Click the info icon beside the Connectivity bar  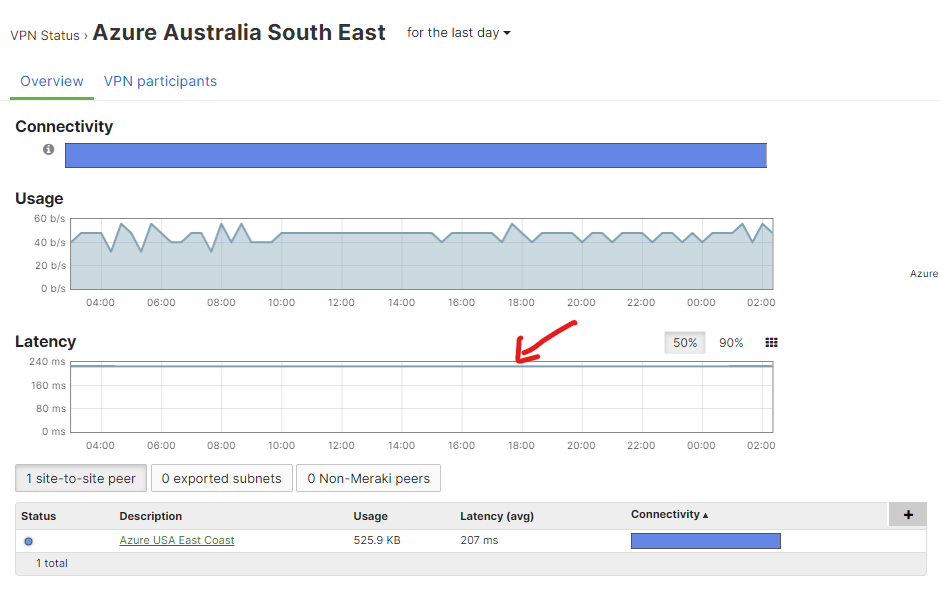click(x=48, y=150)
